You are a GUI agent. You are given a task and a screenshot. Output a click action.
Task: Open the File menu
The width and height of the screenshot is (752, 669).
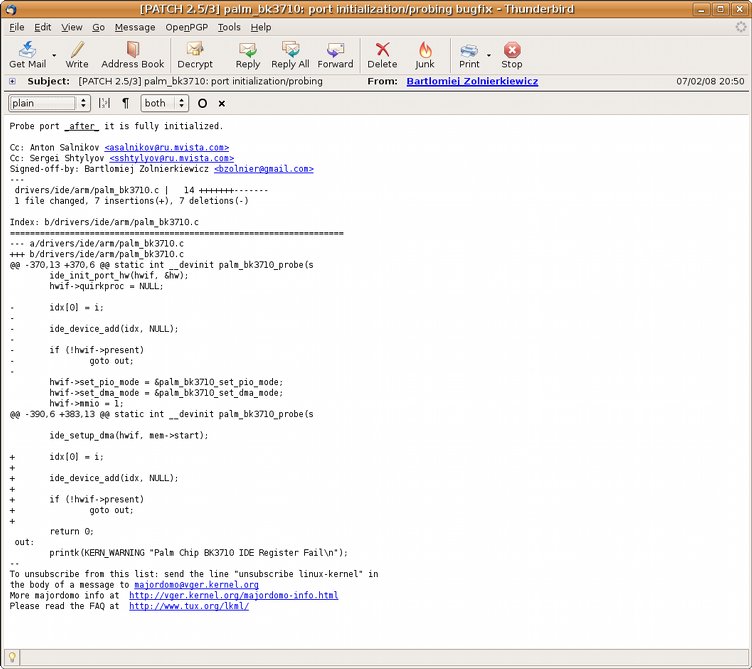click(17, 27)
